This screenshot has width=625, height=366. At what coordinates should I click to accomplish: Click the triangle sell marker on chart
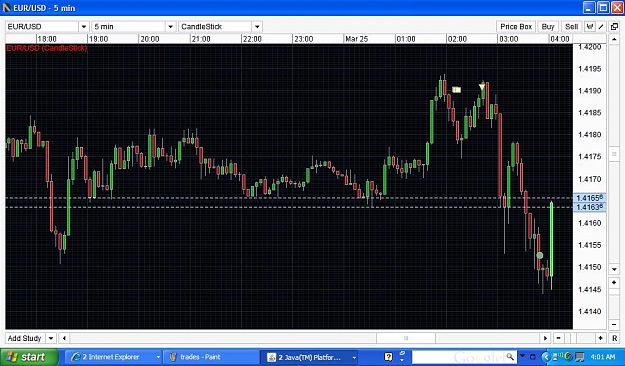tap(482, 87)
